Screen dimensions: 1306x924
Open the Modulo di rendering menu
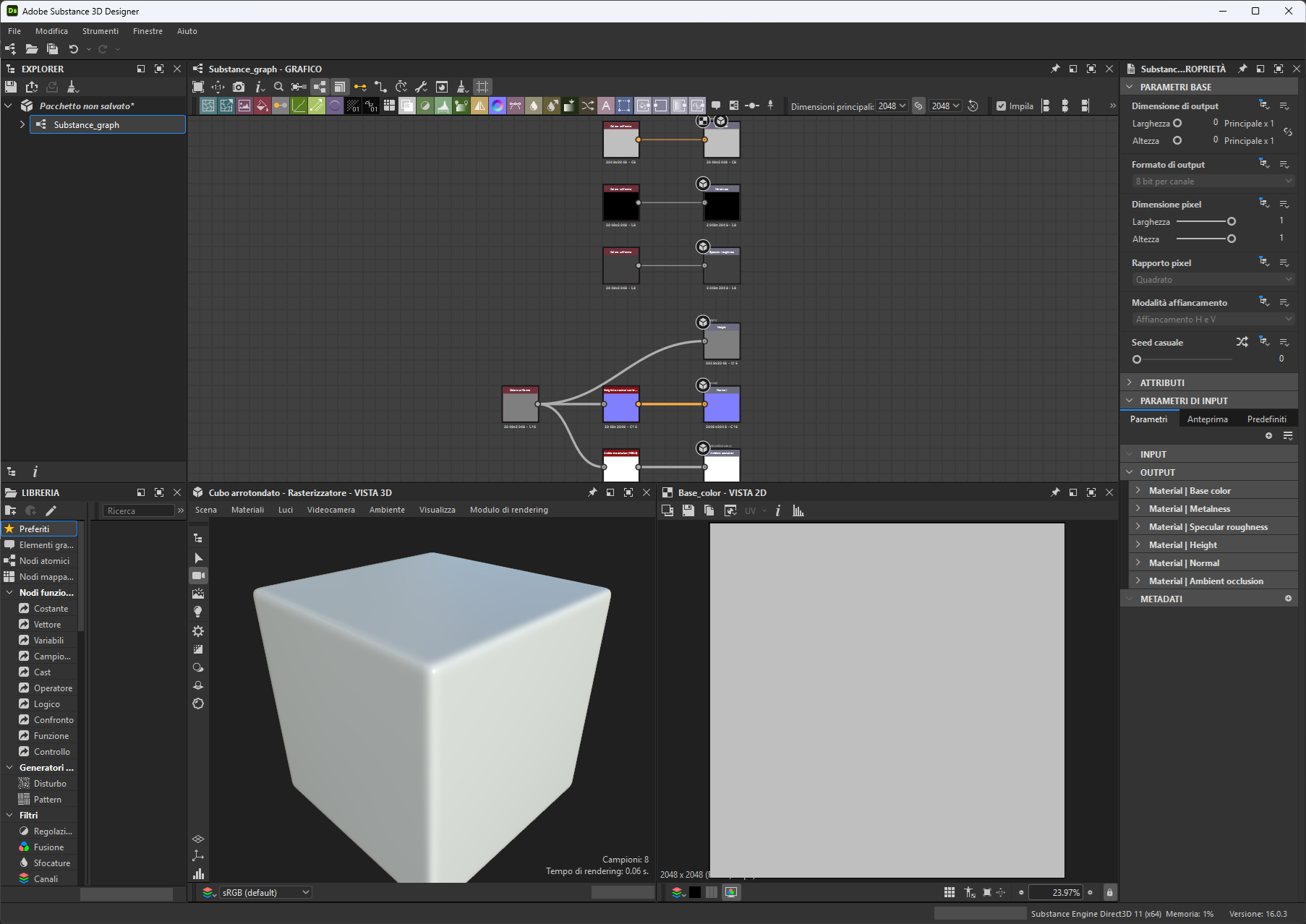pyautogui.click(x=509, y=510)
